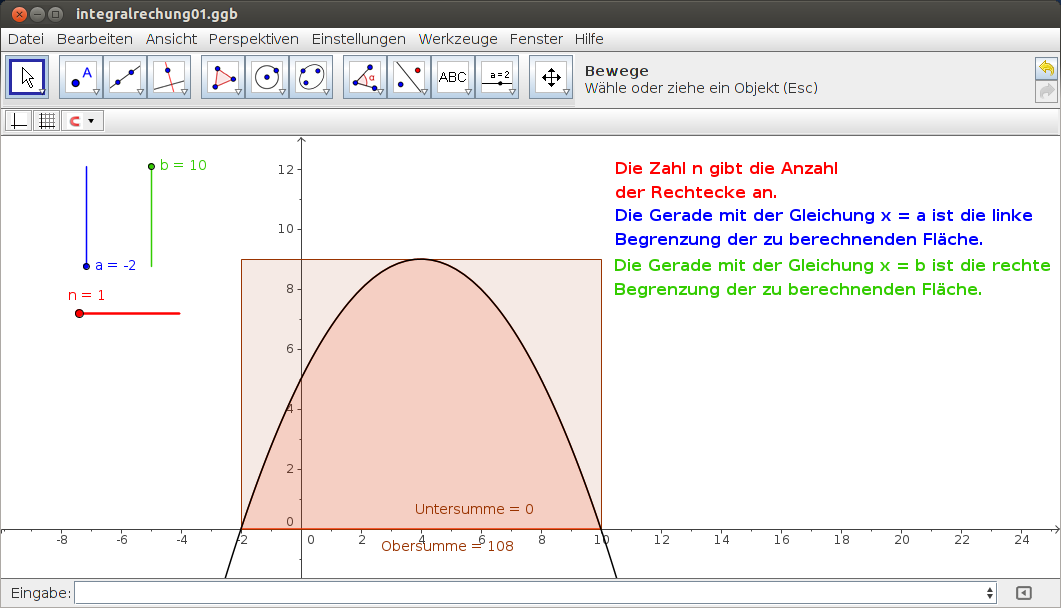This screenshot has width=1061, height=608.
Task: Select the Move tool
Action: [x=27, y=77]
